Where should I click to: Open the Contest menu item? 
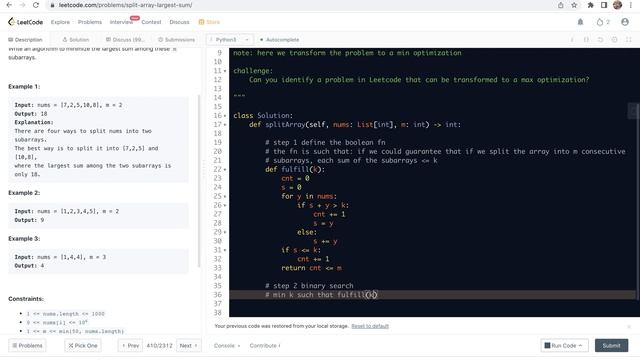coord(151,22)
